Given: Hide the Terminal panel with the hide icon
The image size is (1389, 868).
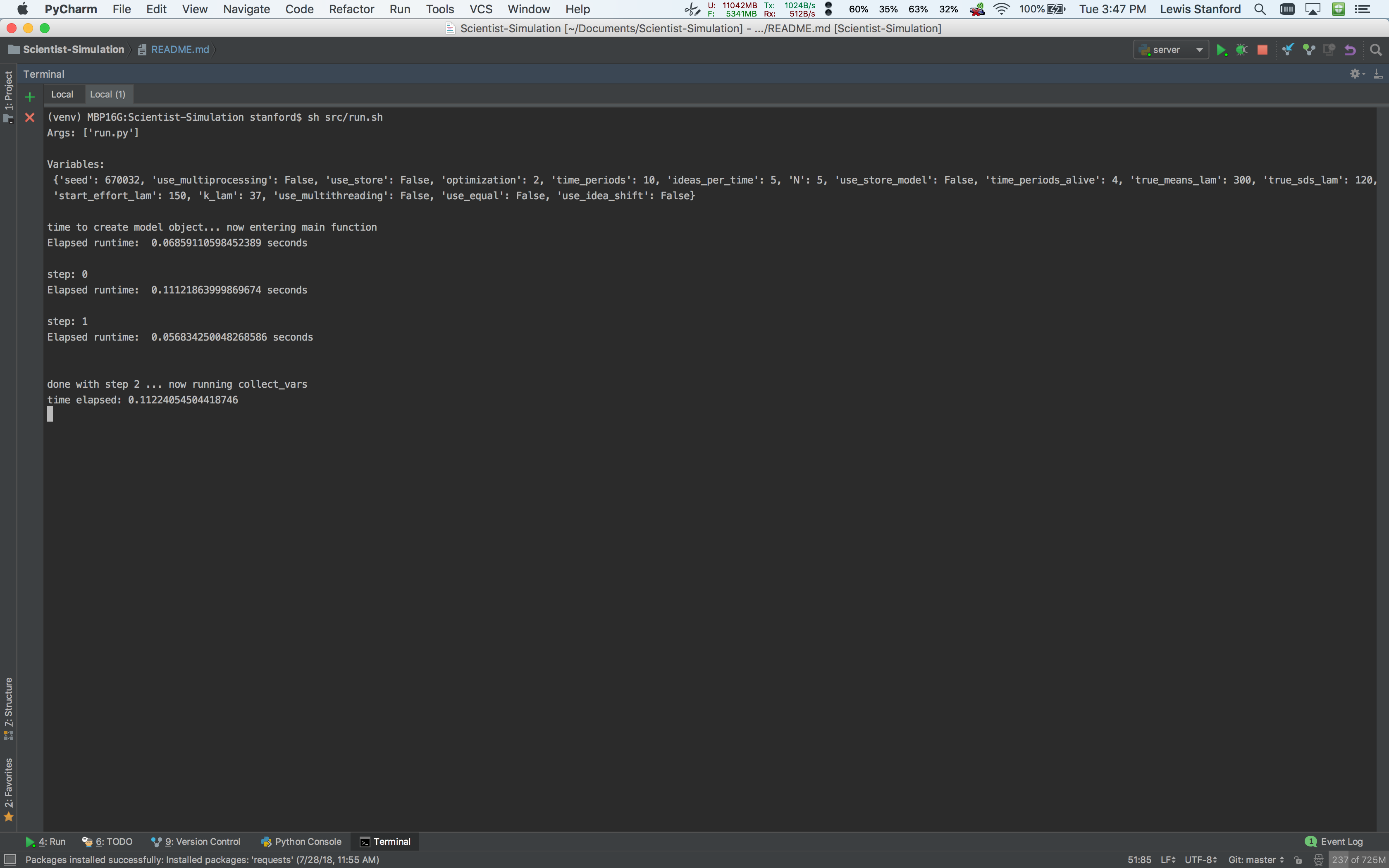Looking at the screenshot, I should [x=1377, y=74].
